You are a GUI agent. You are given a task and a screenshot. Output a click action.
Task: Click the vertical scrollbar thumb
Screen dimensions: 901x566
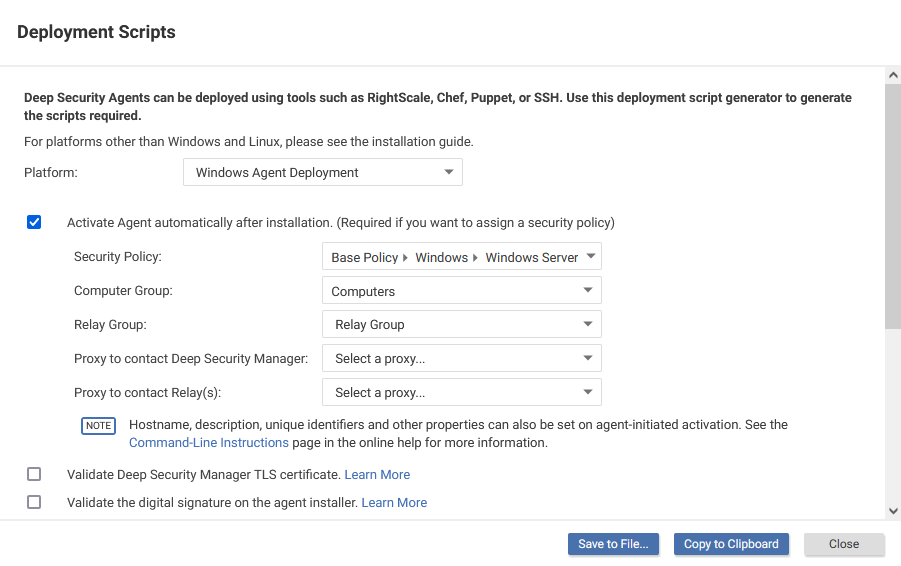[893, 207]
